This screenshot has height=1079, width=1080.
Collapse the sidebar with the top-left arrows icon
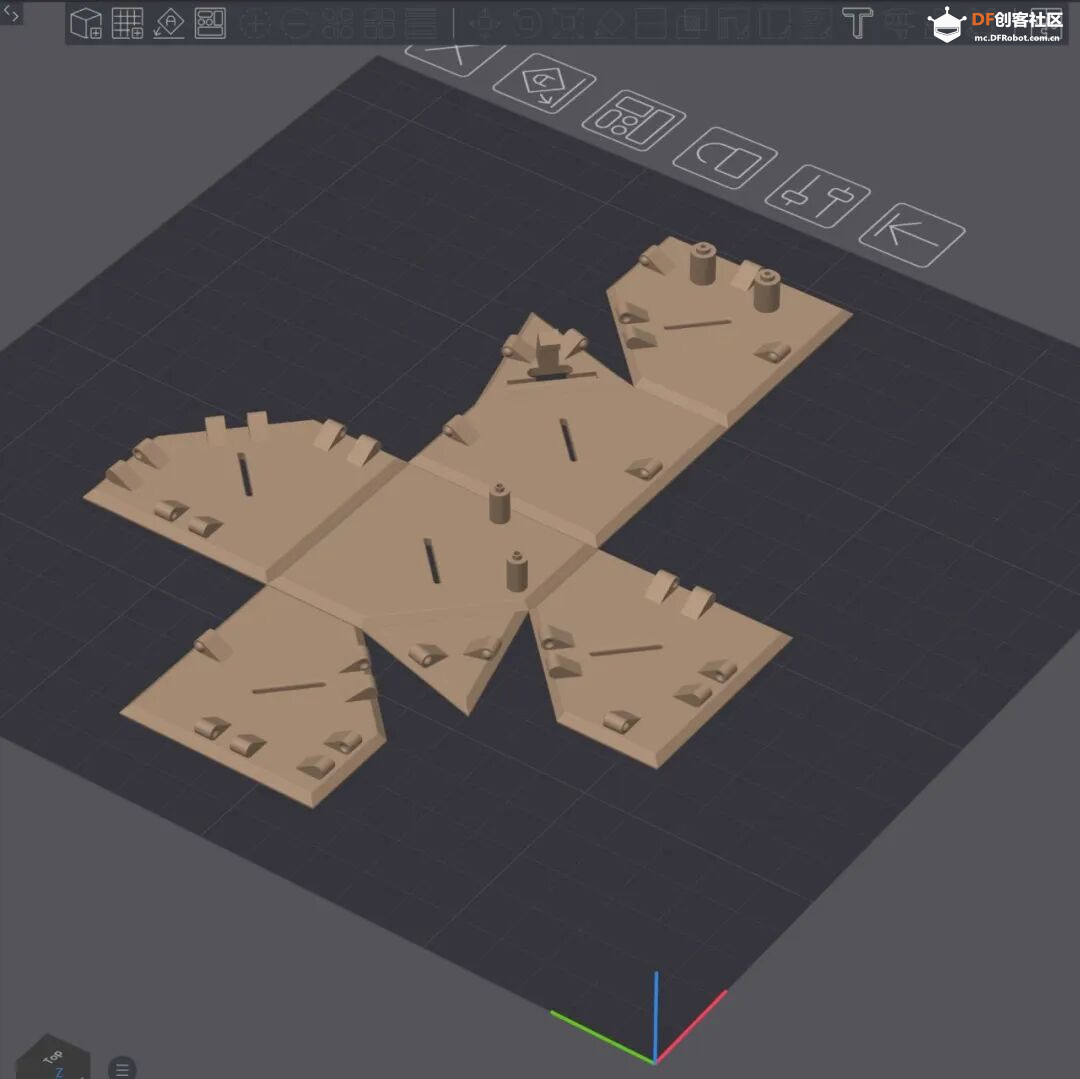(x=11, y=12)
